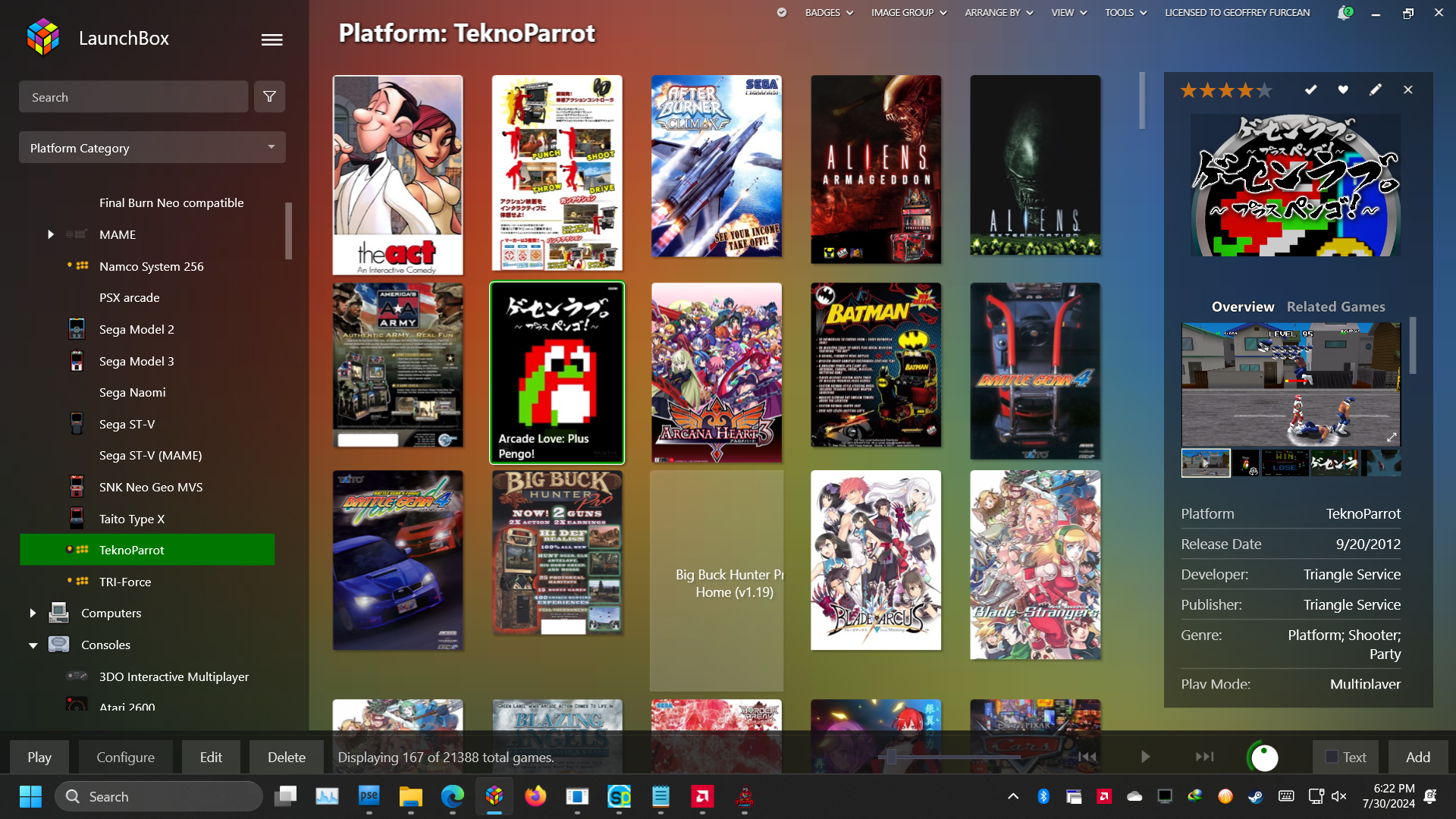Start music playback with the play icon
Image resolution: width=1456 pixels, height=819 pixels.
(x=1145, y=757)
